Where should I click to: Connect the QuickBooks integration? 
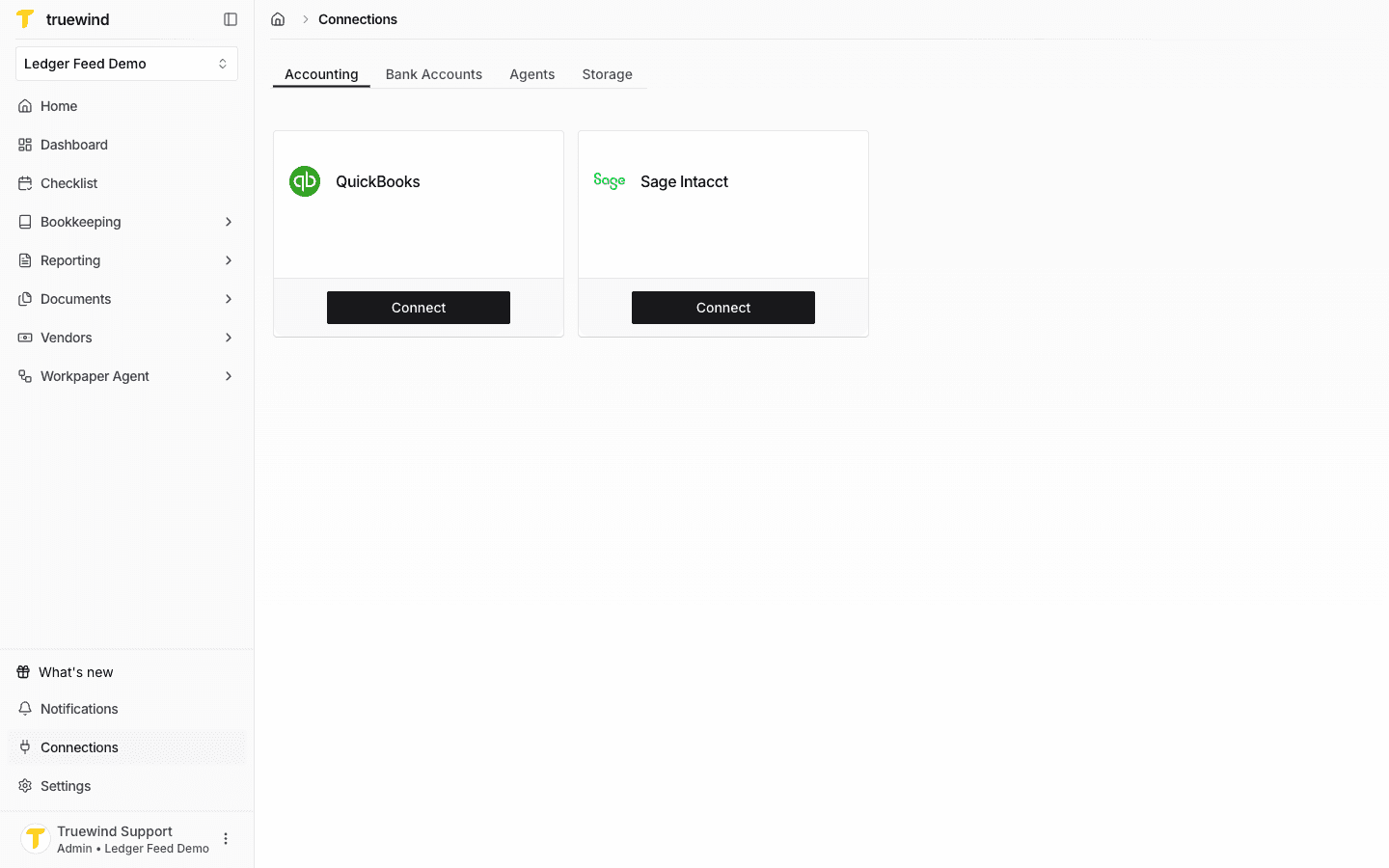pos(418,307)
